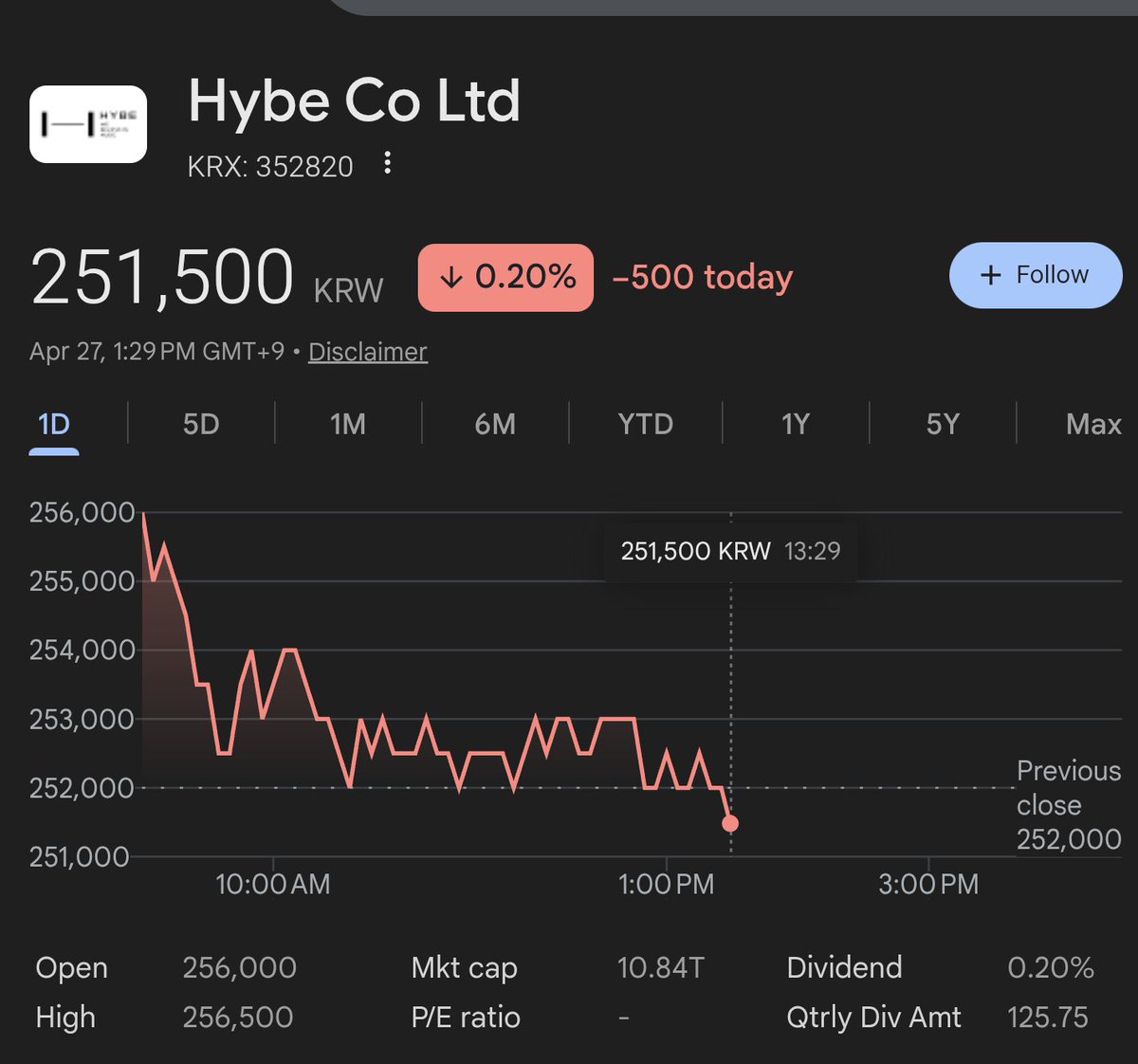Click the 254,000 y-axis label
Image resolution: width=1138 pixels, height=1064 pixels.
pyautogui.click(x=83, y=651)
